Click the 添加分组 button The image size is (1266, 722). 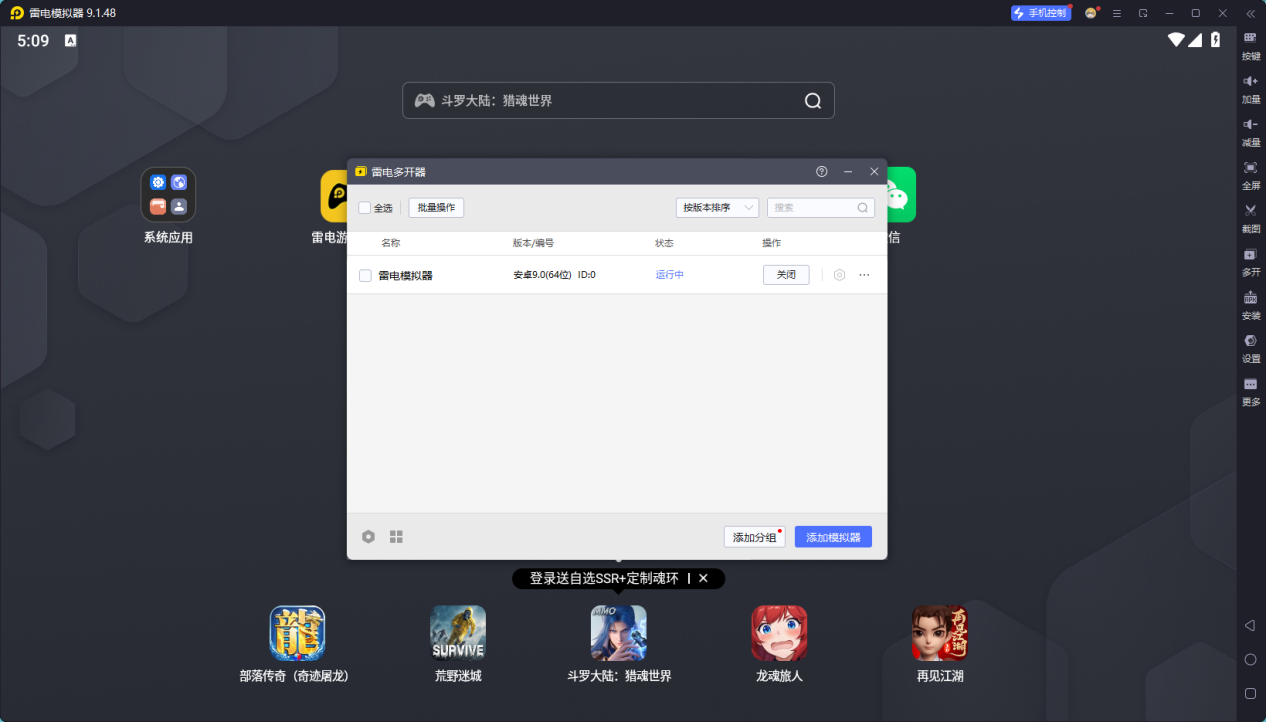(x=754, y=537)
